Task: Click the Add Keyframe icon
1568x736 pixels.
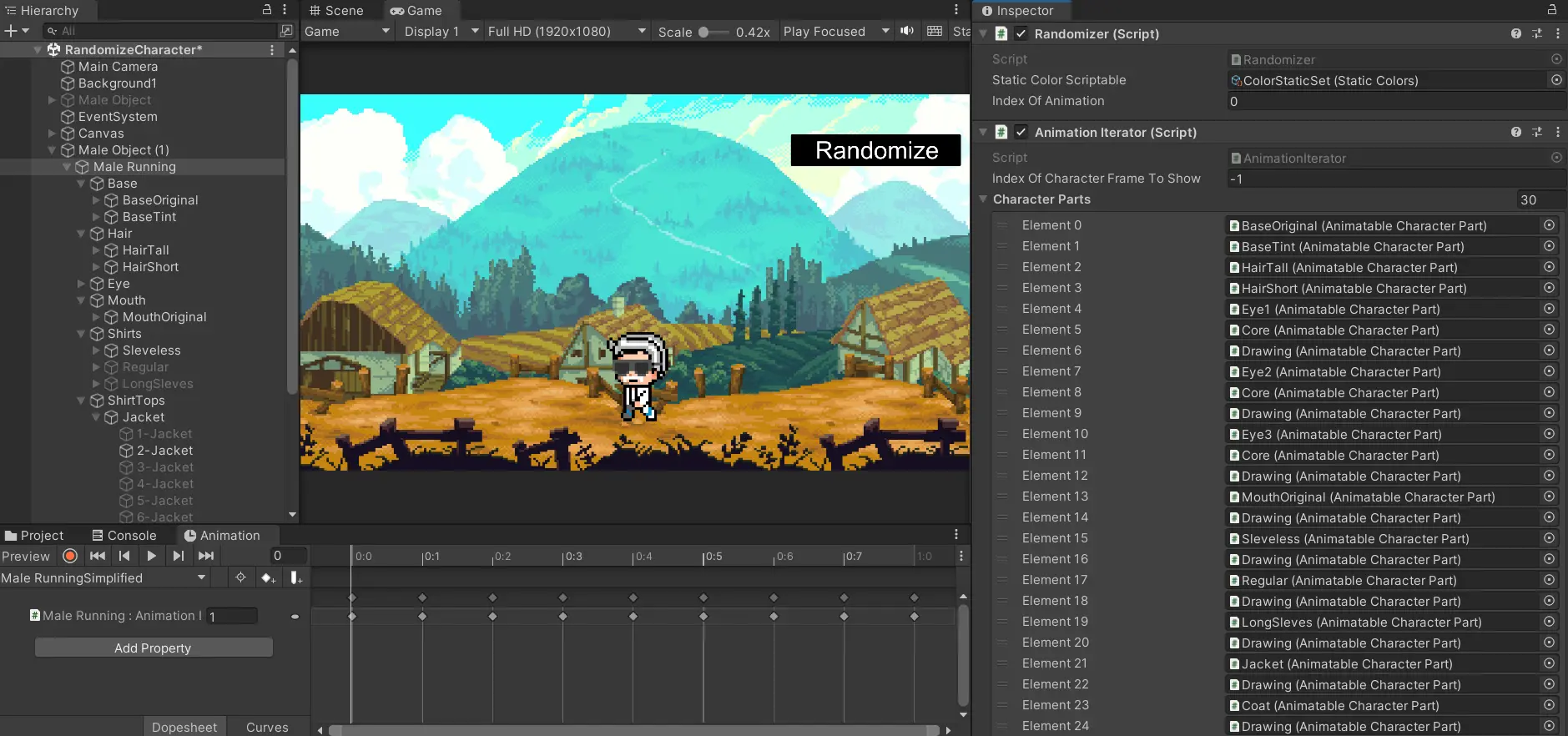Action: 268,577
